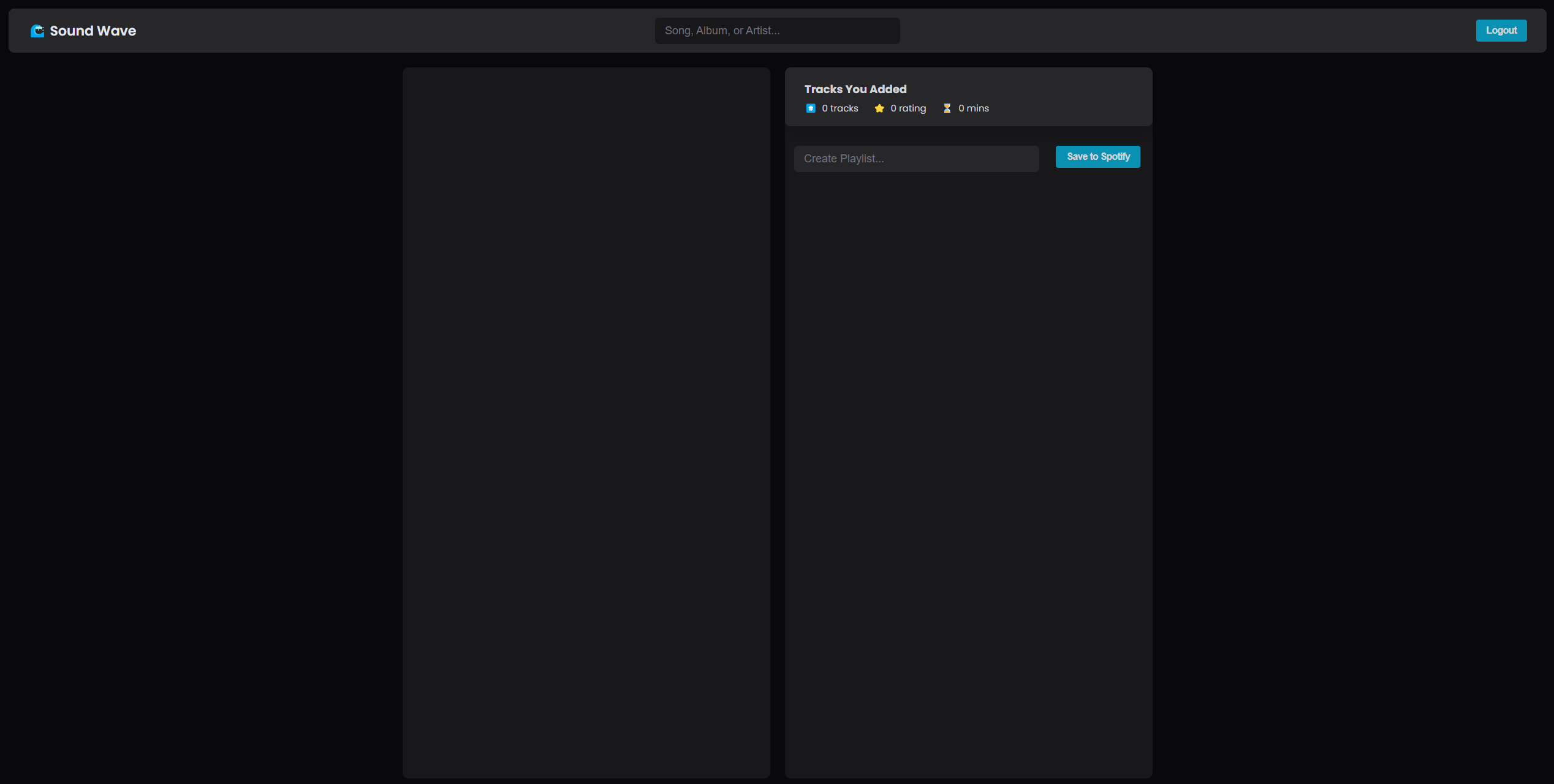Click the blue hash tracks count icon
Image resolution: width=1554 pixels, height=784 pixels.
[x=810, y=108]
